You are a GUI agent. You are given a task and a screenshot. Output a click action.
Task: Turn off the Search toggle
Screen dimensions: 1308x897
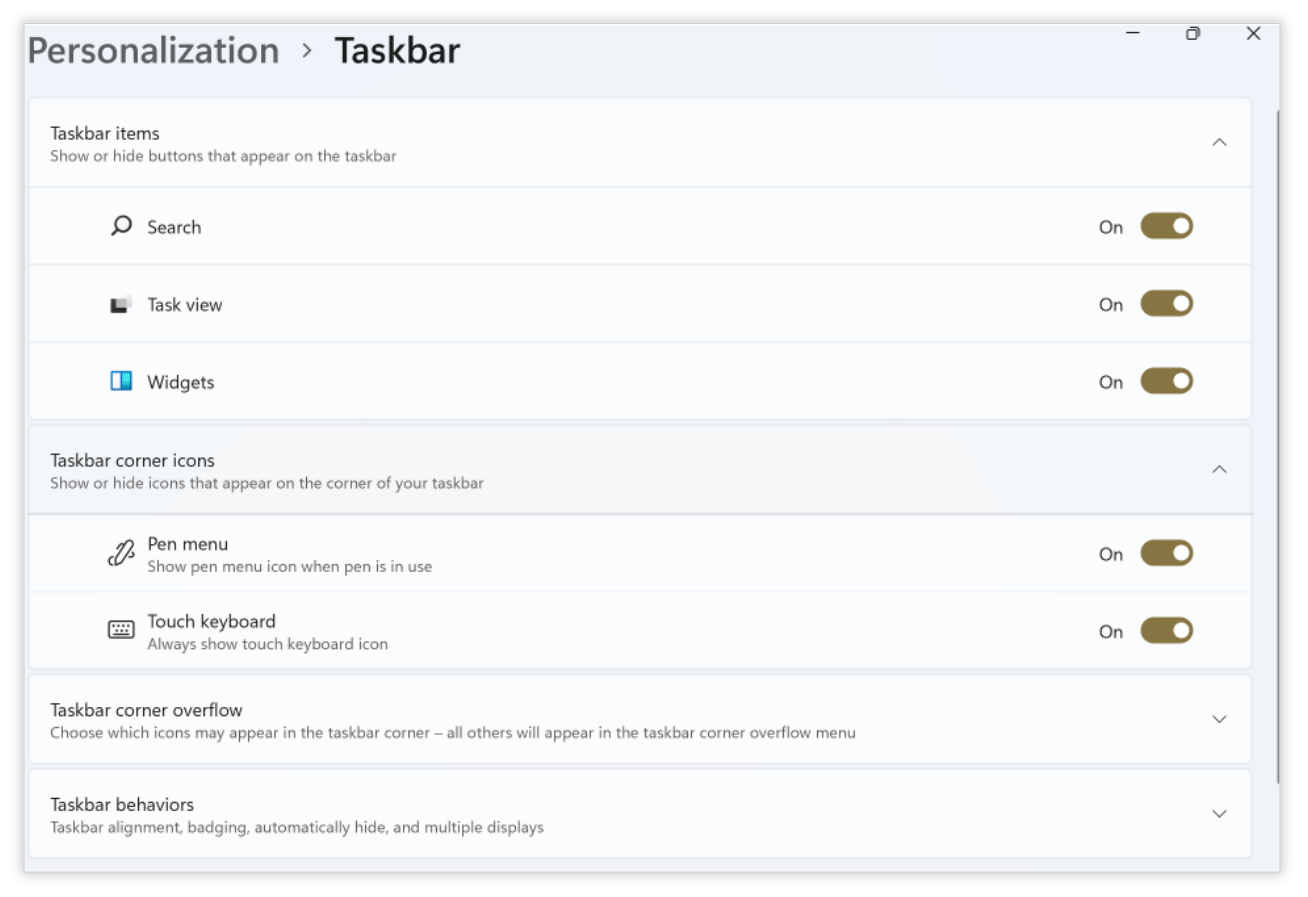click(1166, 226)
